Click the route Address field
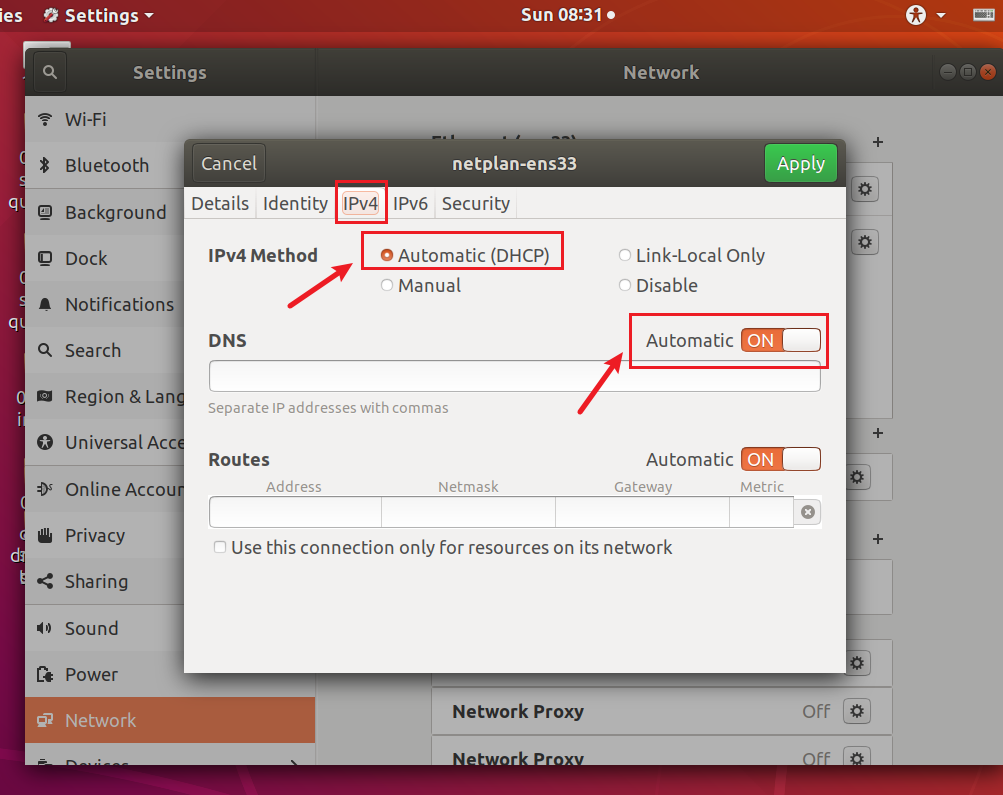Viewport: 1003px width, 795px height. coord(295,512)
